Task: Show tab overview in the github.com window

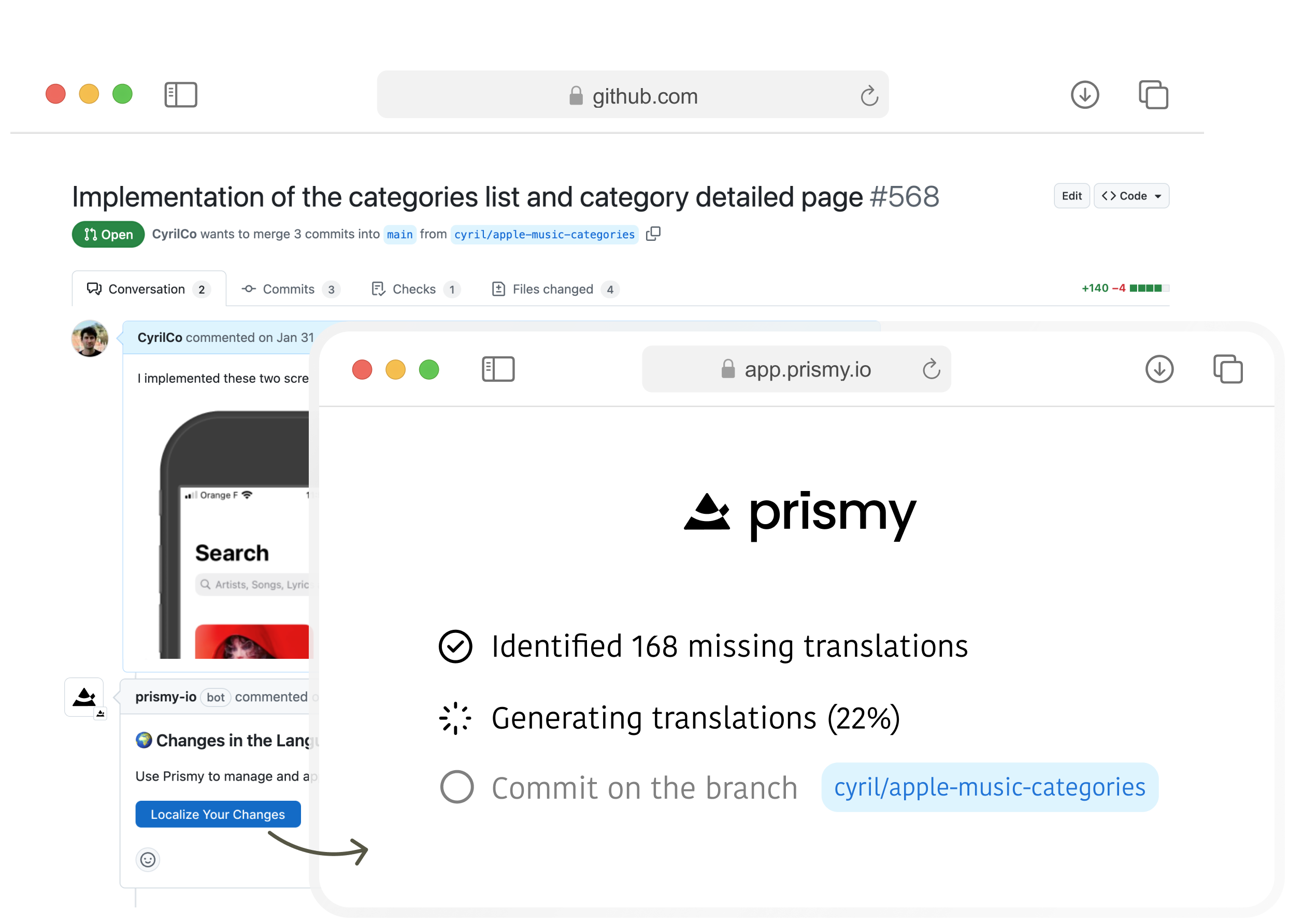Action: pos(1153,95)
